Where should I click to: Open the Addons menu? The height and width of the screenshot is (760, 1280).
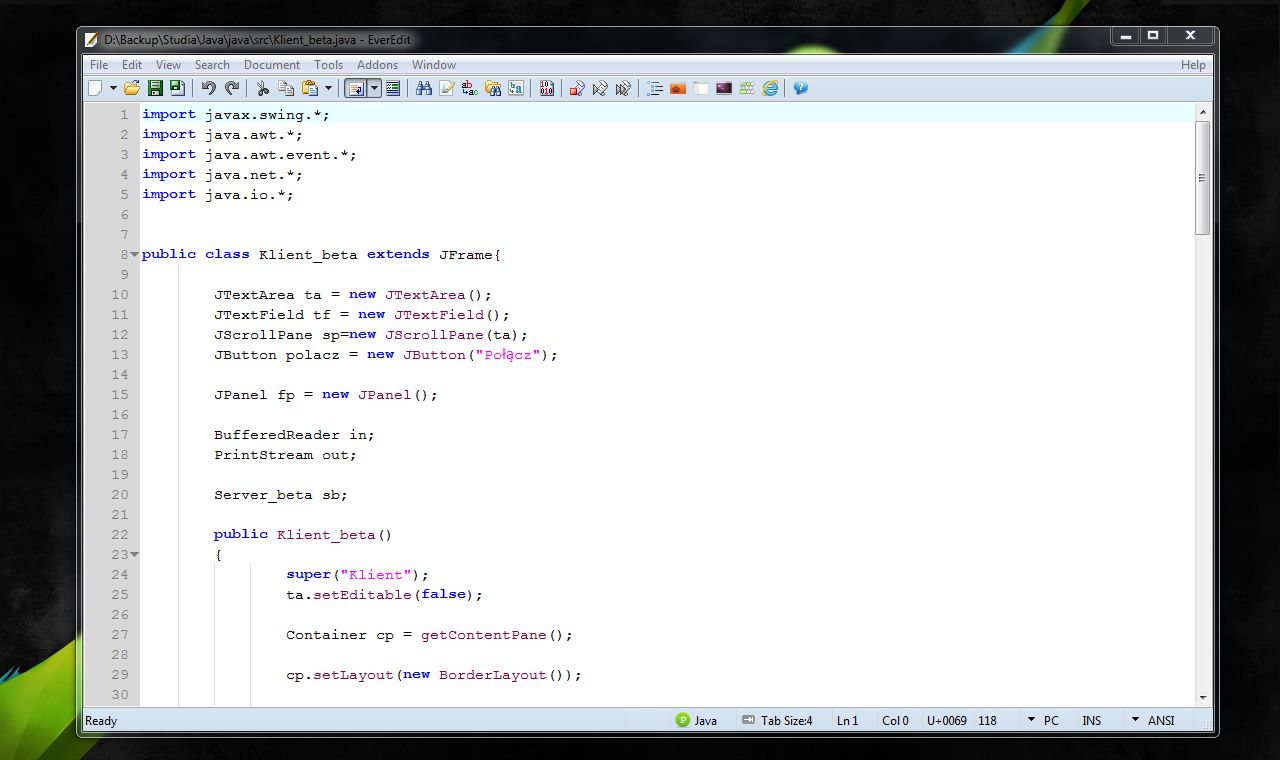click(x=377, y=64)
